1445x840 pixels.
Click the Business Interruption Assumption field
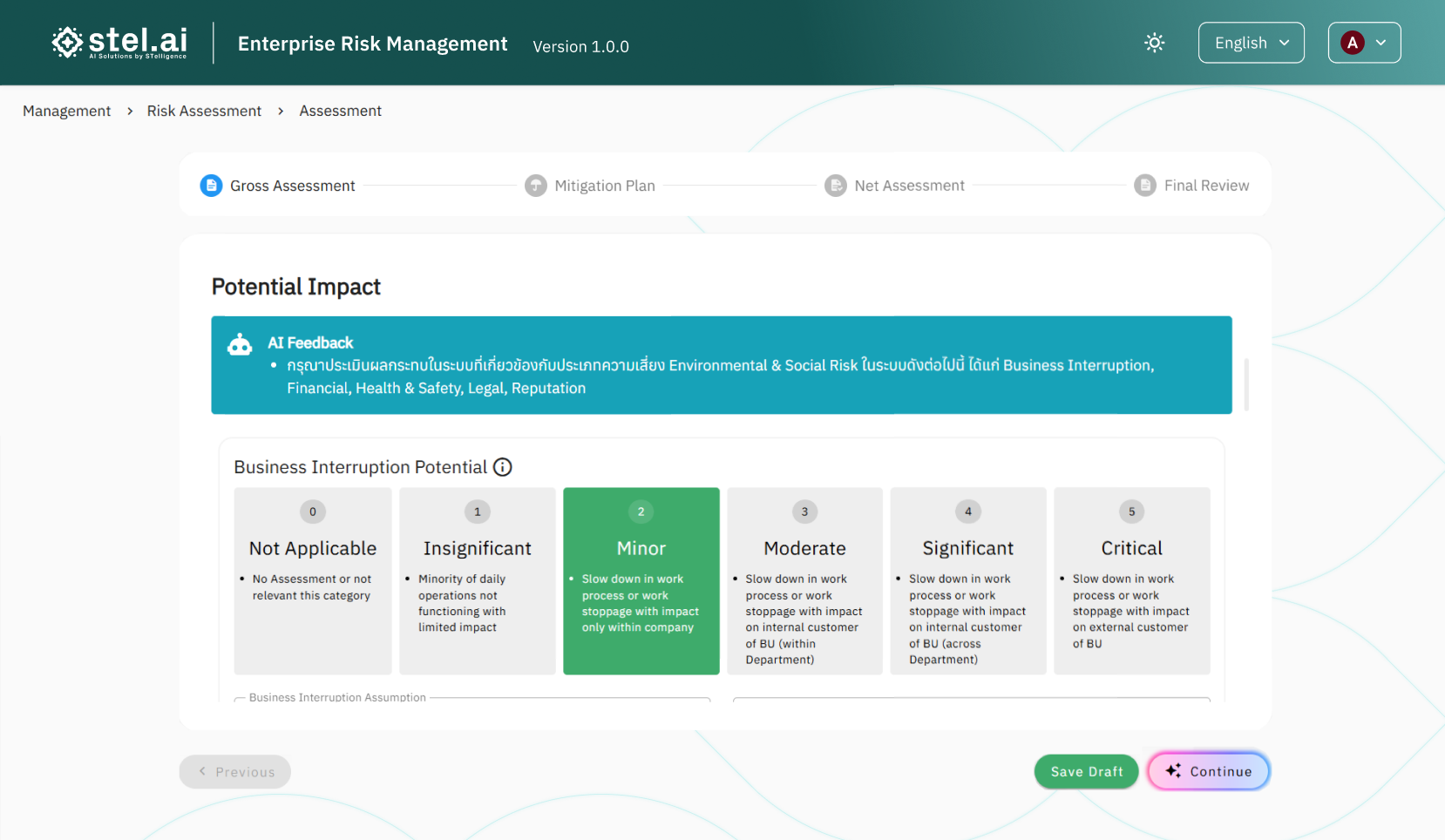pyautogui.click(x=471, y=700)
